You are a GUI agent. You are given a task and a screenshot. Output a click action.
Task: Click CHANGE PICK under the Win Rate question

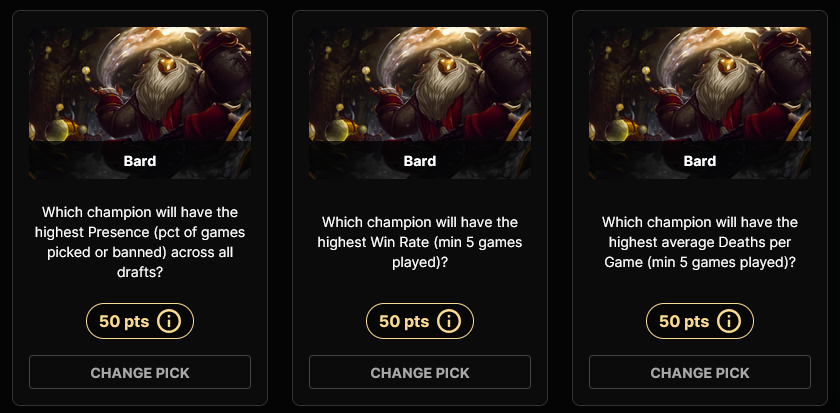click(x=420, y=372)
